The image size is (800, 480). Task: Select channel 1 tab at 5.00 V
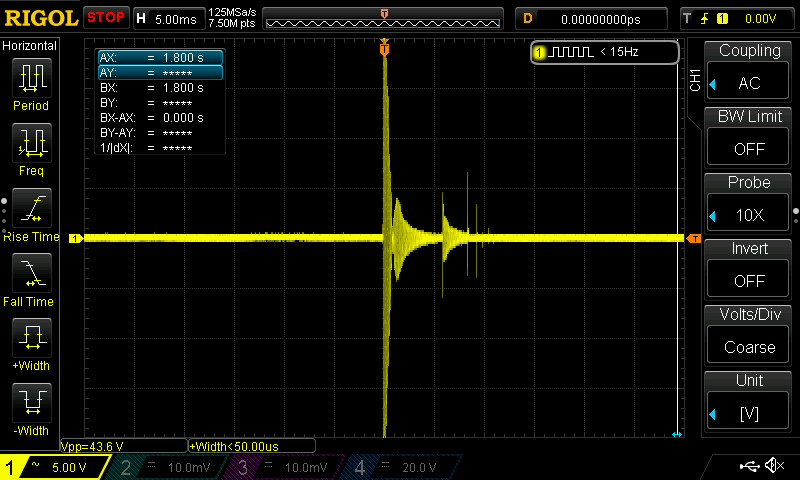pyautogui.click(x=54, y=467)
